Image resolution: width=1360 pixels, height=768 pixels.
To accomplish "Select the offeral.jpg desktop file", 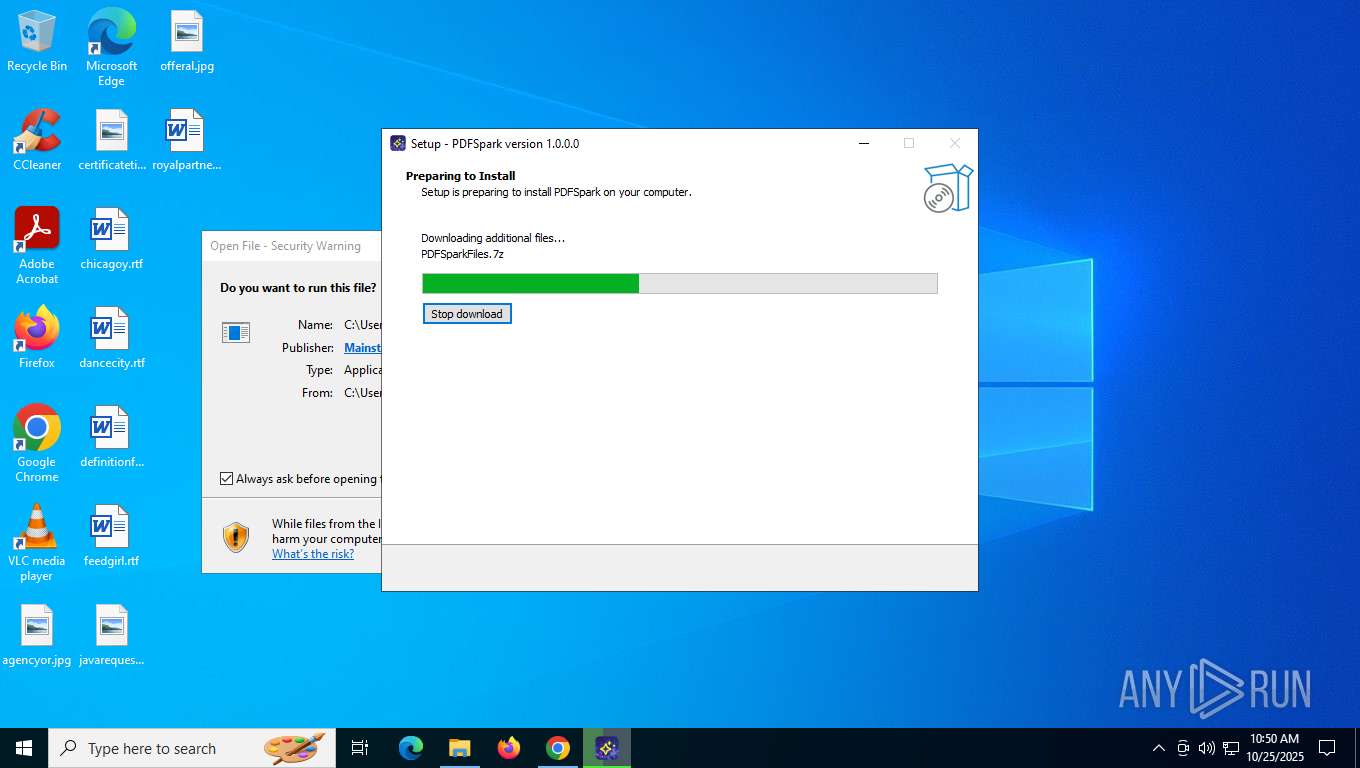I will click(x=187, y=41).
